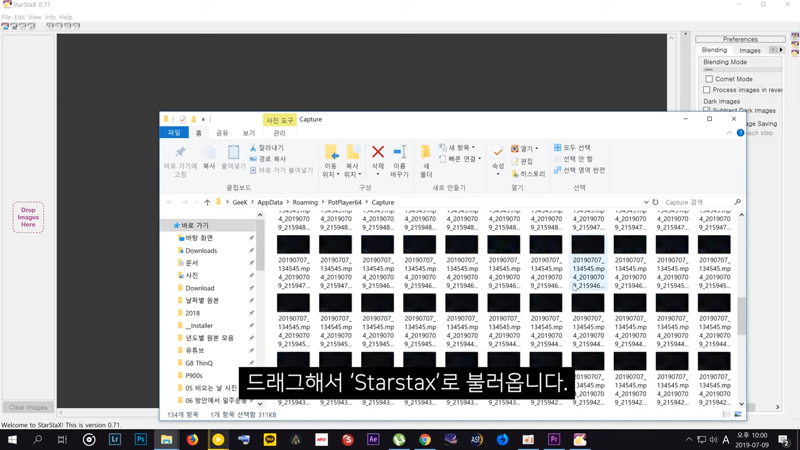Click the Blending tab in Preferences

714,50
